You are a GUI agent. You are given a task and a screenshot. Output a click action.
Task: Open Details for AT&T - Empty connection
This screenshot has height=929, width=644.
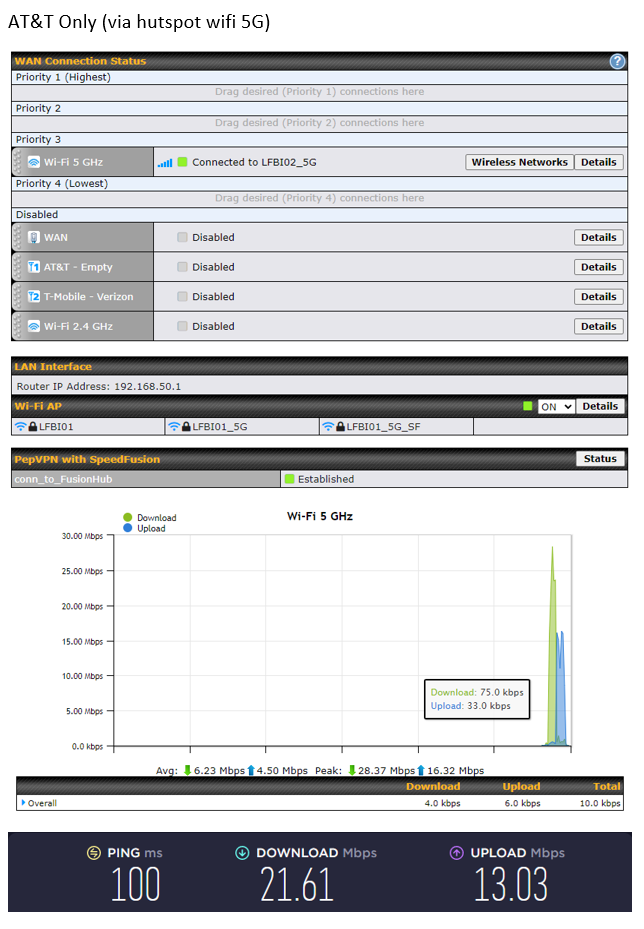coord(598,267)
